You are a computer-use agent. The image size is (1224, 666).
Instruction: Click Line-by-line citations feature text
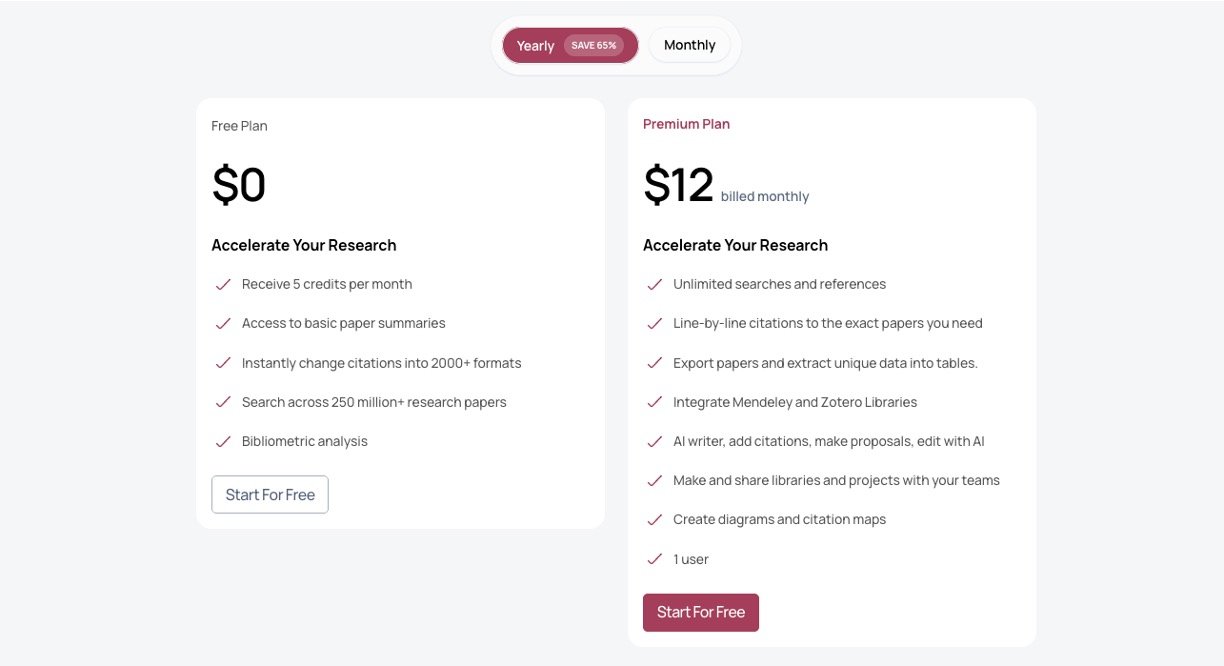point(827,323)
